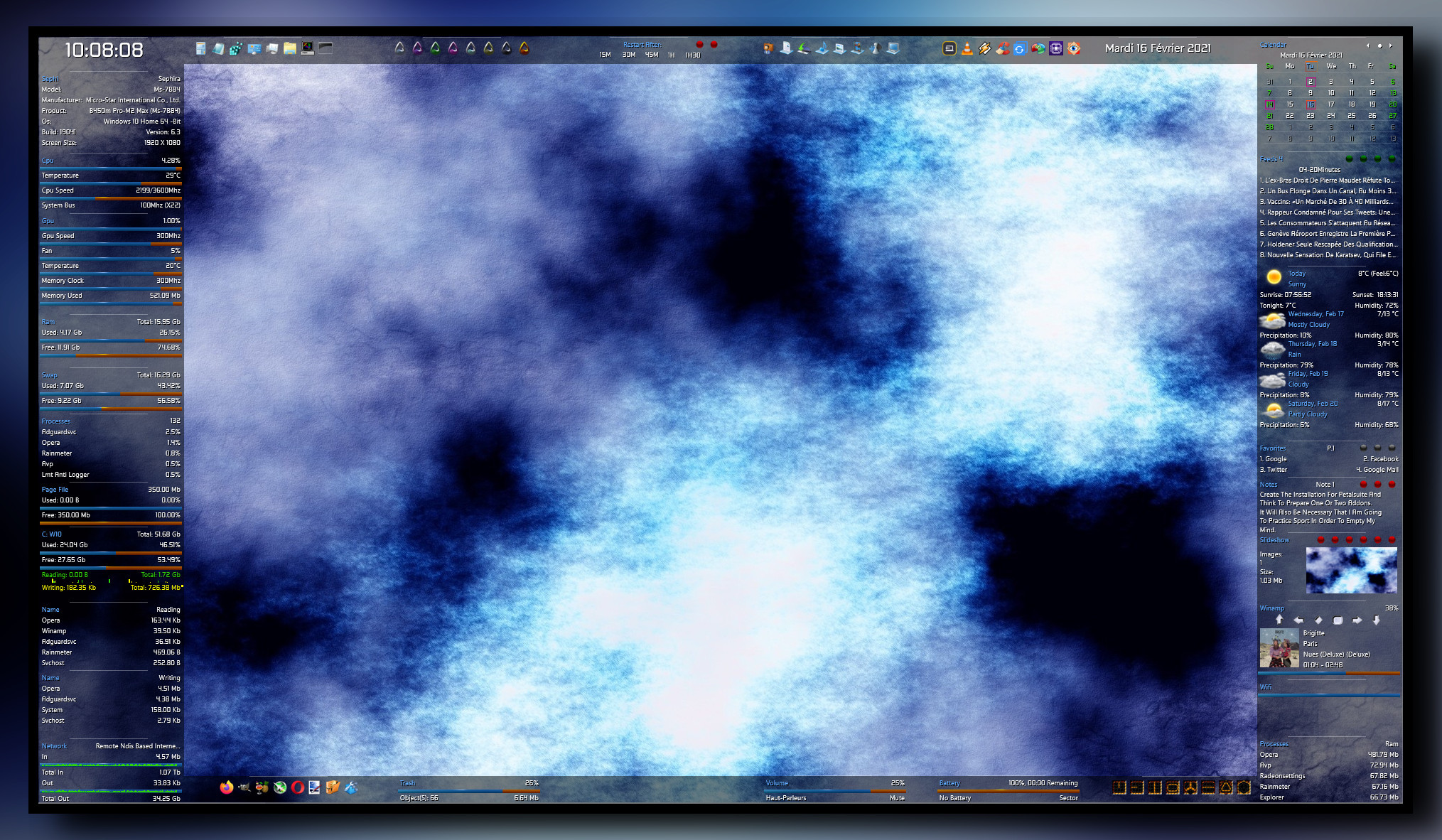Click Winamp down arrow control
The image size is (1442, 840).
pos(1377,620)
